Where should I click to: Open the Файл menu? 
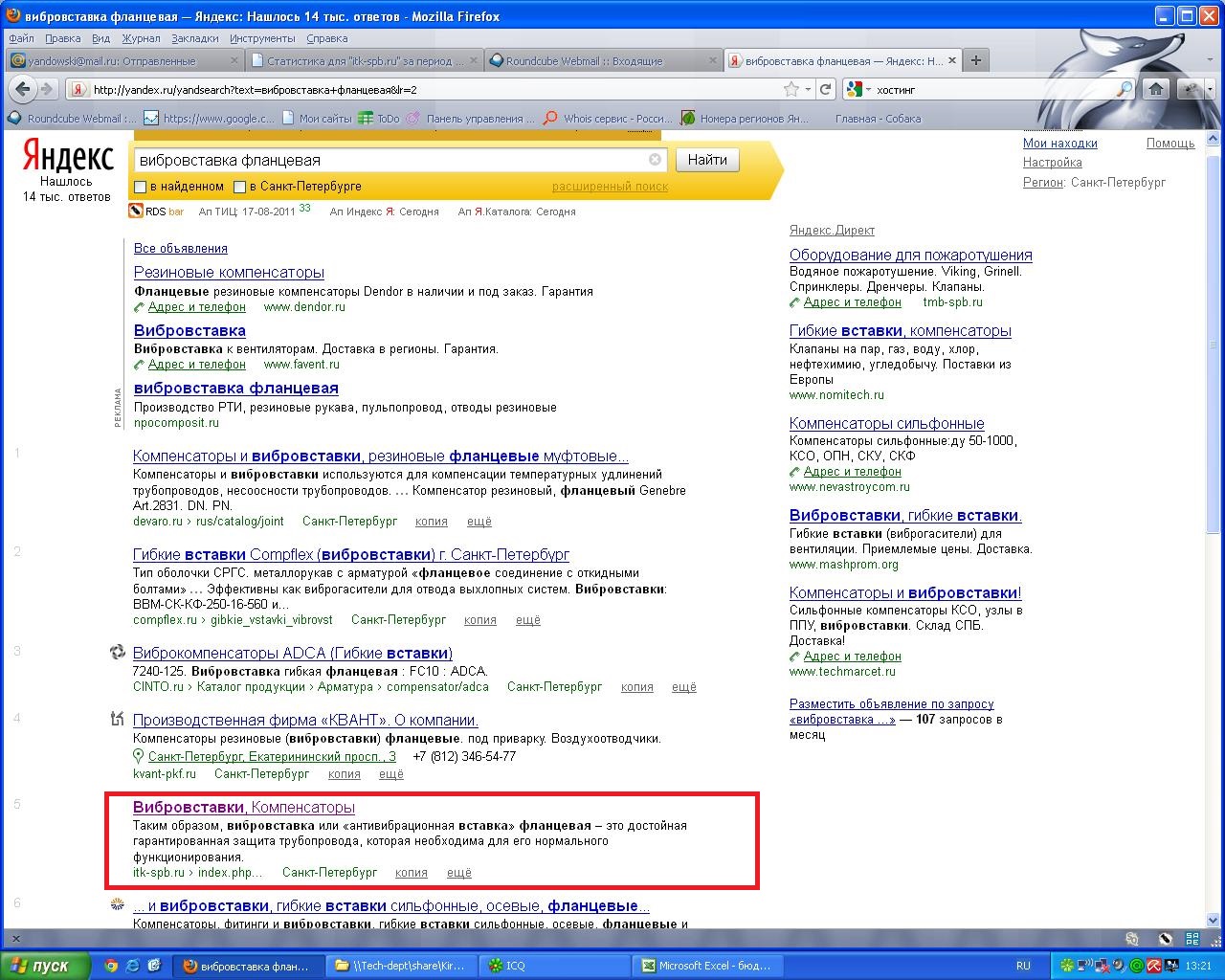click(x=21, y=38)
